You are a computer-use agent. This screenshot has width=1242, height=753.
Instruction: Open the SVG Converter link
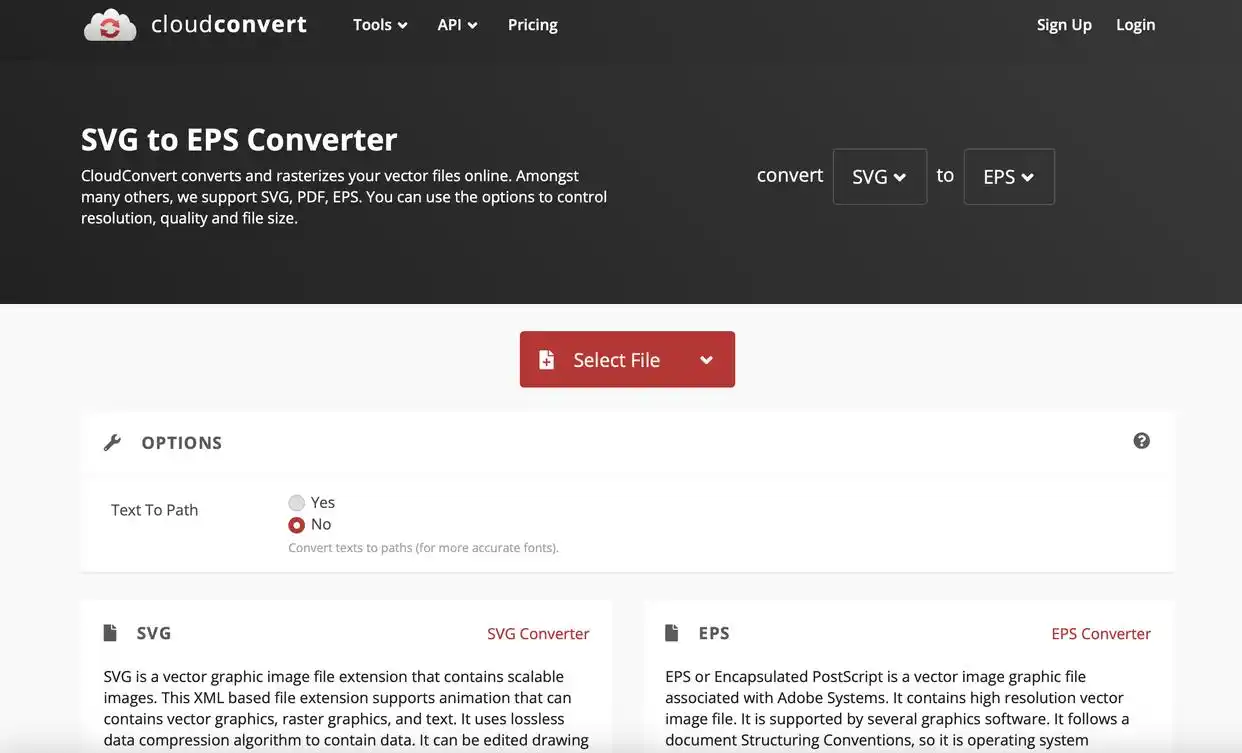[x=538, y=634]
